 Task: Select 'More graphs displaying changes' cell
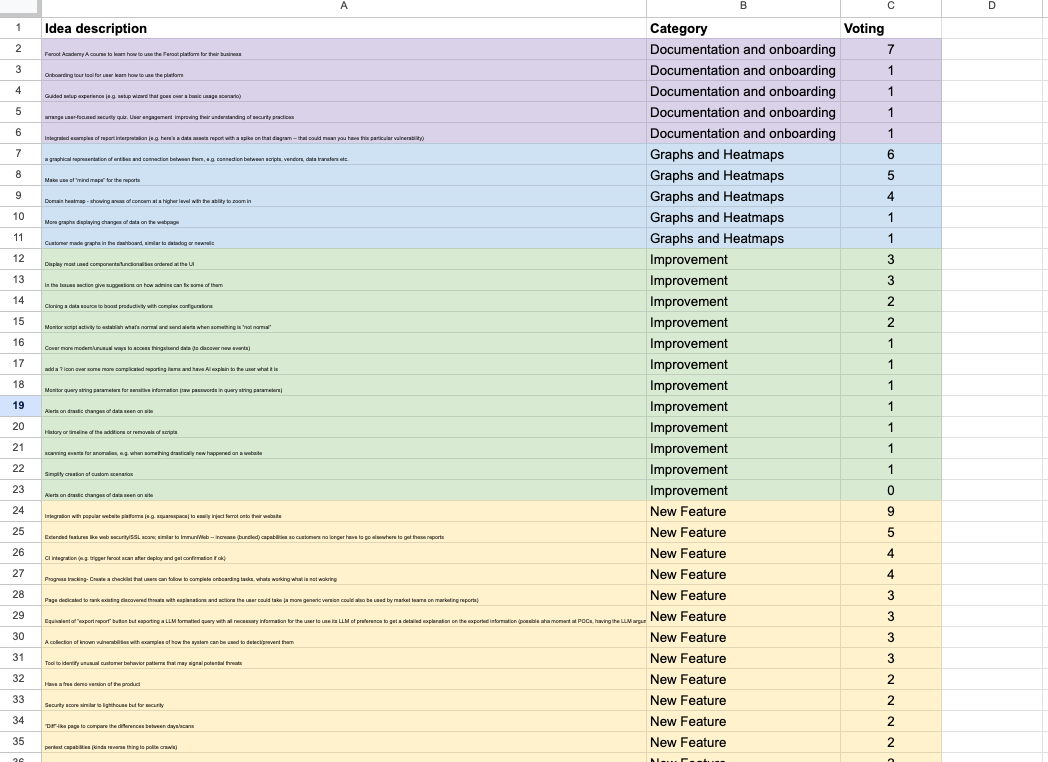point(344,217)
